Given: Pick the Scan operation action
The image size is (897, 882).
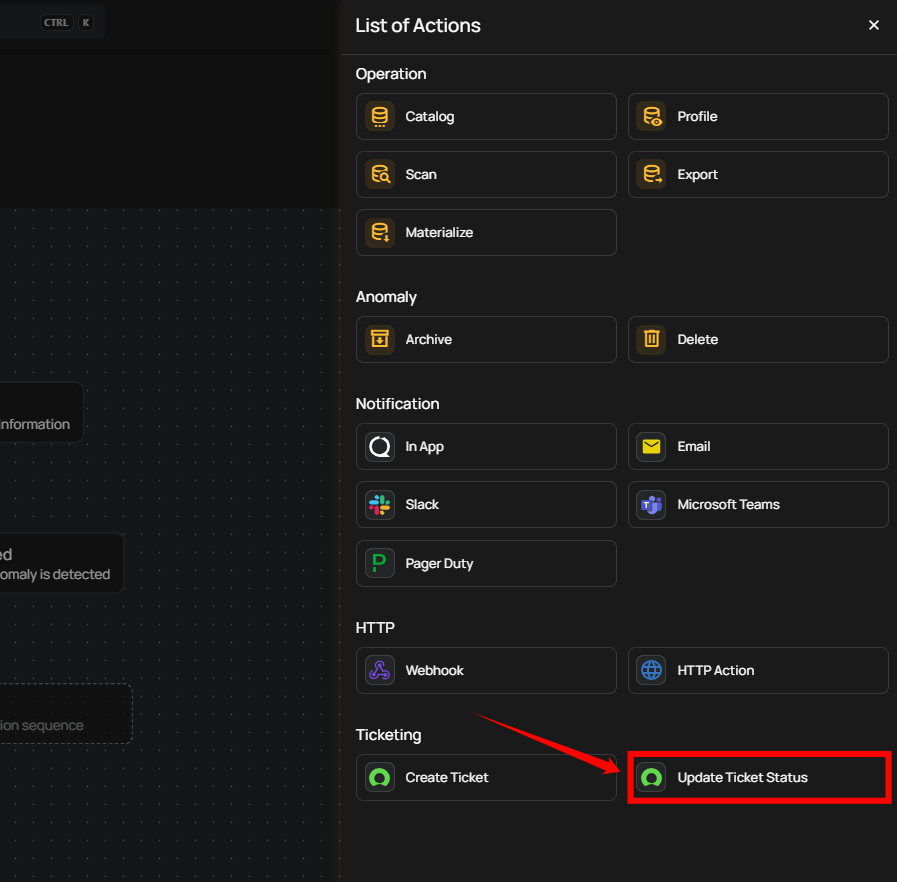Looking at the screenshot, I should coord(486,175).
